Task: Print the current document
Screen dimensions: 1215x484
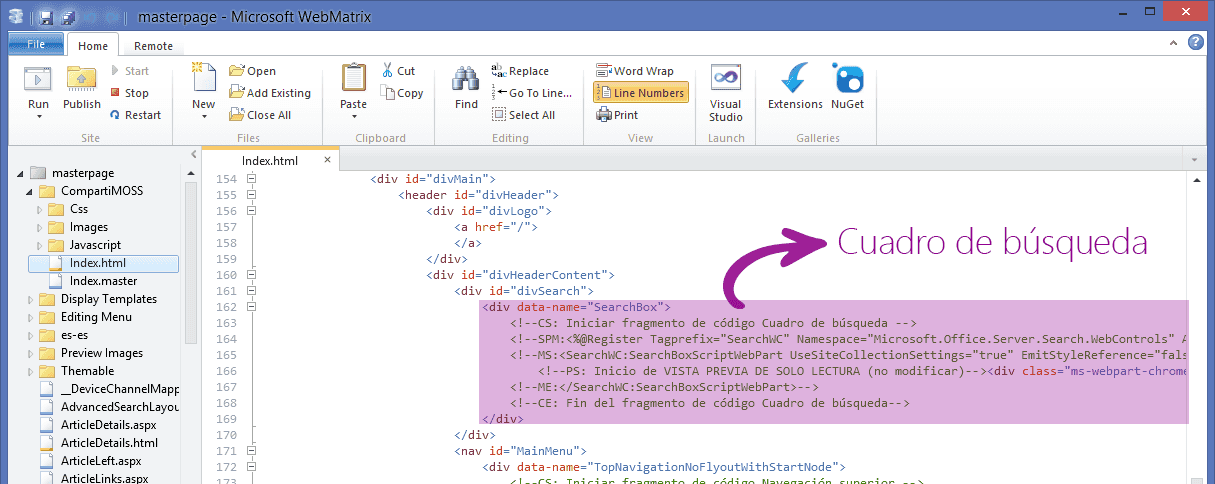Action: (x=617, y=115)
